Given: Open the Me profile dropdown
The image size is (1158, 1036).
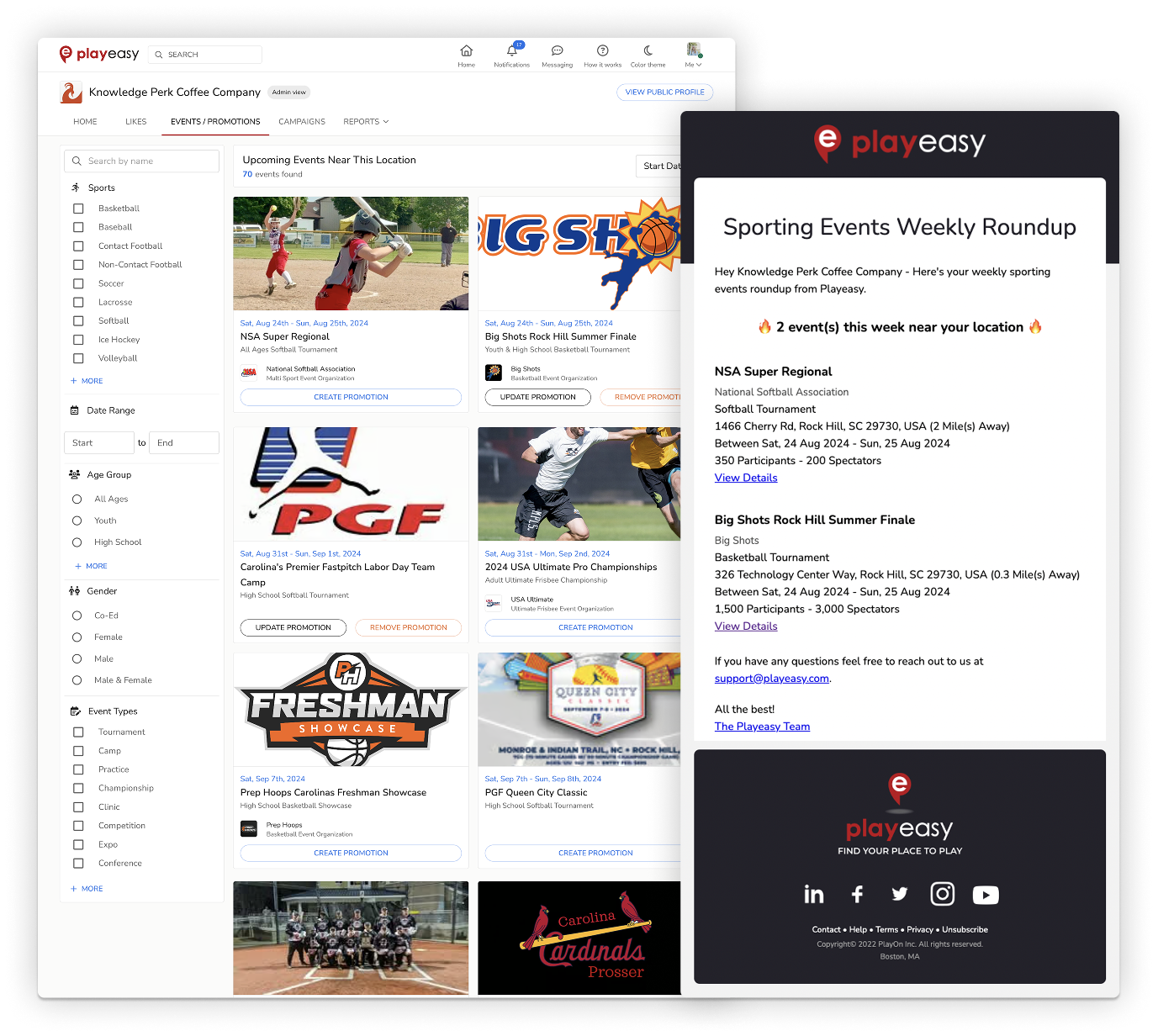Looking at the screenshot, I should pyautogui.click(x=693, y=55).
